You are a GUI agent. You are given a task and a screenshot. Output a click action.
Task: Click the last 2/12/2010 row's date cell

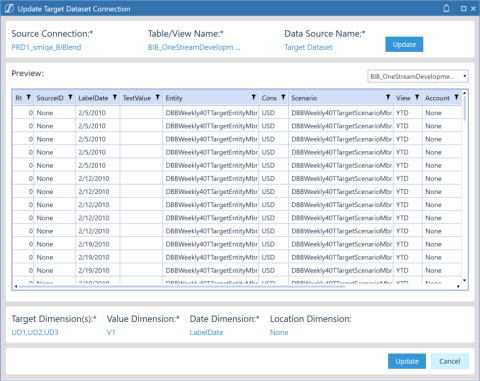pos(98,231)
